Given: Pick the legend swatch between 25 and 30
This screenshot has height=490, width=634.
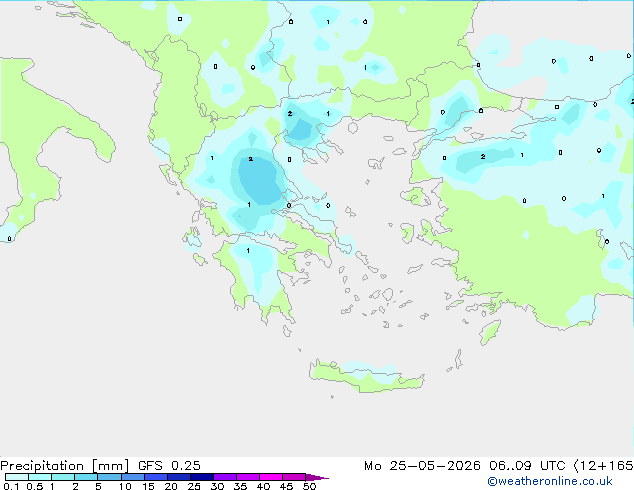Looking at the screenshot, I should [x=202, y=477].
